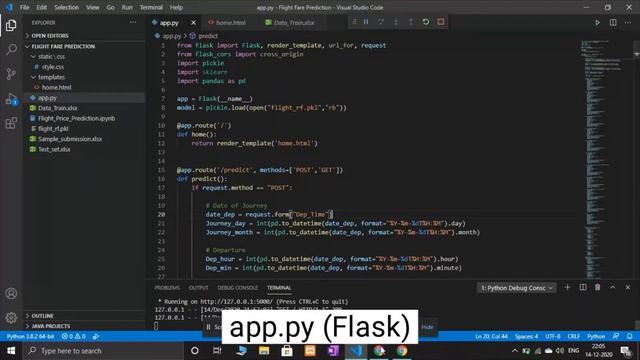
Task: Change UTF-8 encoding in status bar
Action: (x=553, y=336)
